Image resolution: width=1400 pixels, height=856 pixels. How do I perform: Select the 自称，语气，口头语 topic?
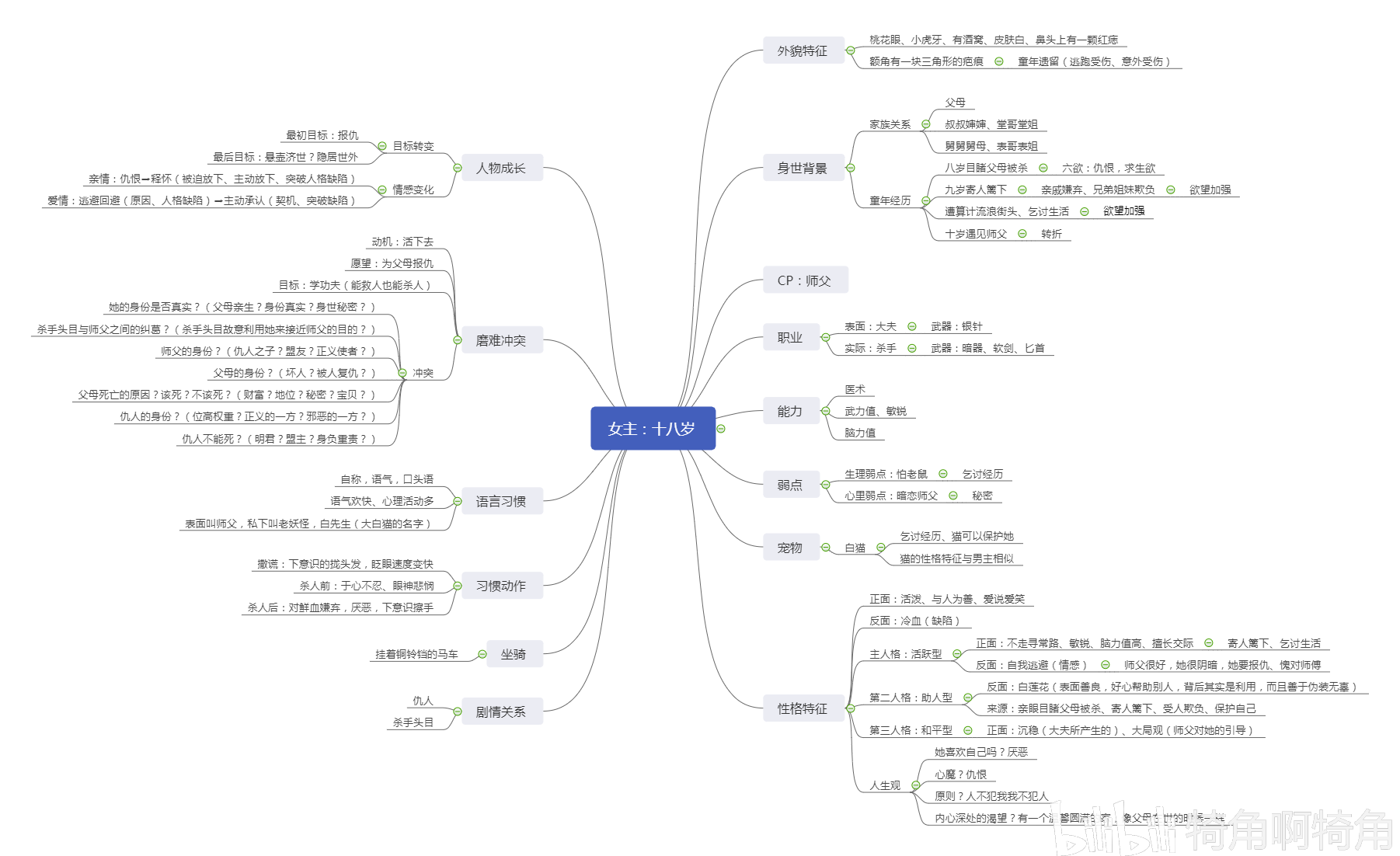point(387,479)
